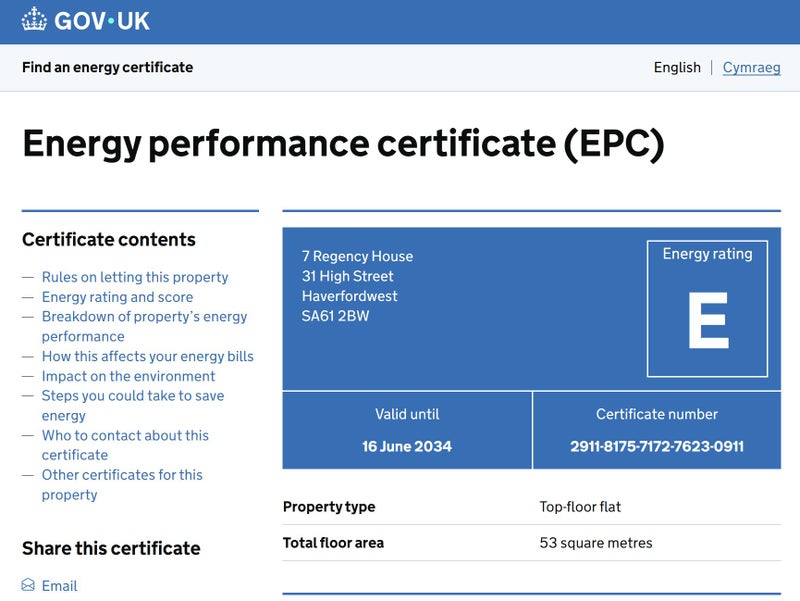Share the certificate via Email link
This screenshot has width=800, height=601.
(x=59, y=586)
